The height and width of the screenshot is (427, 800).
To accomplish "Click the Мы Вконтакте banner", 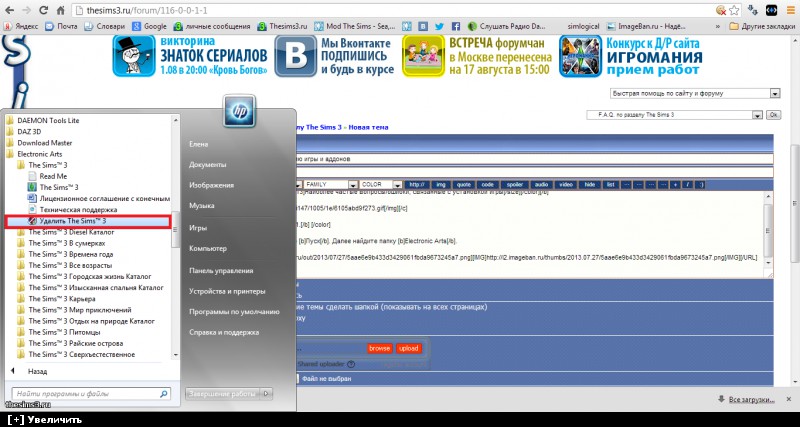I will (x=335, y=56).
